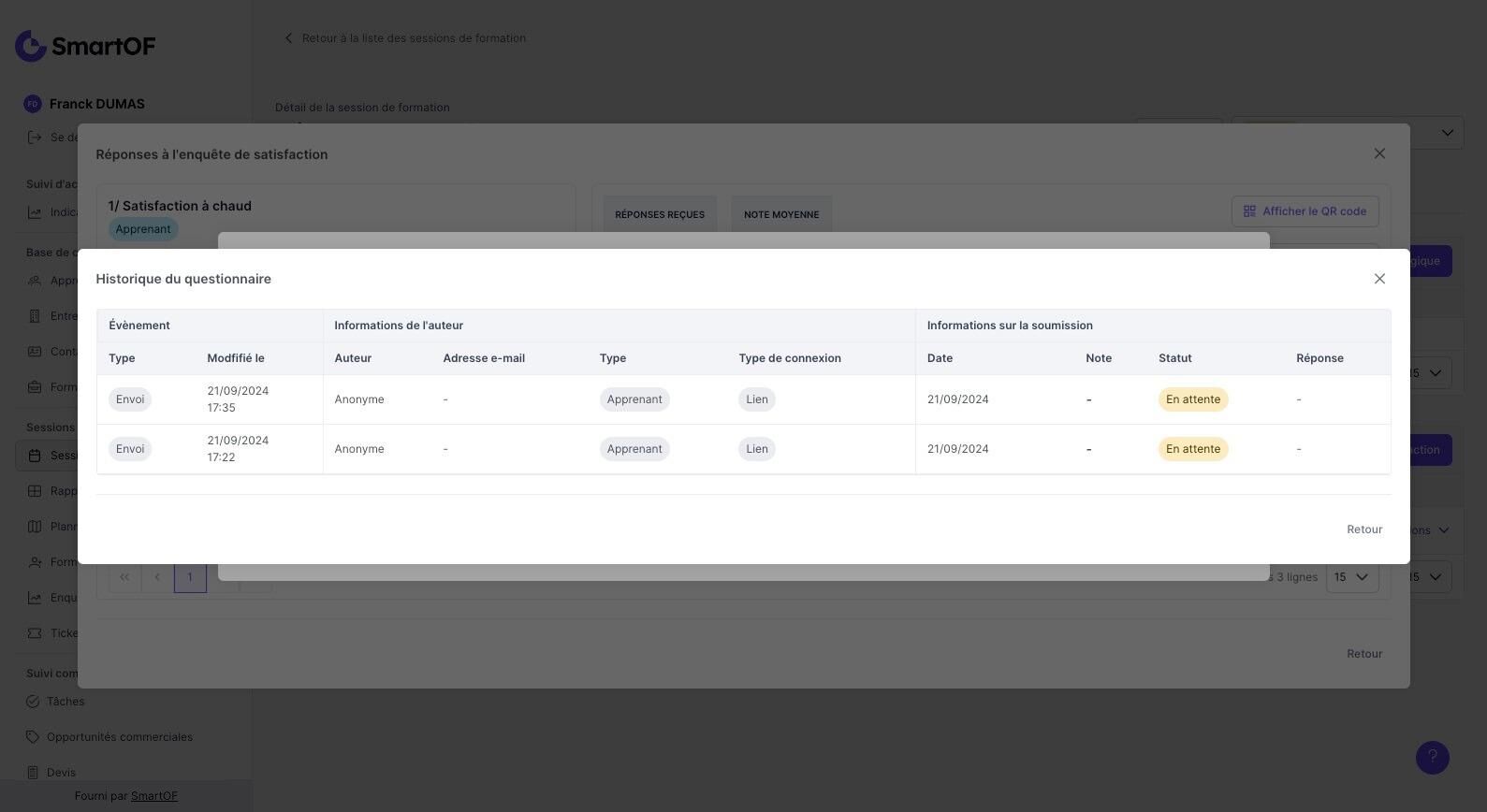Click the calendar icon for Sessions

tap(35, 456)
